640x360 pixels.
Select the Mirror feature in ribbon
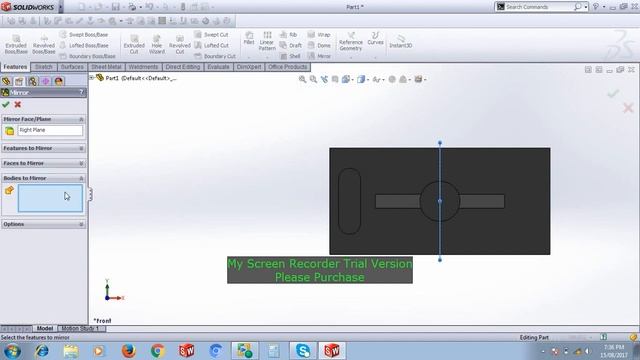[x=319, y=56]
